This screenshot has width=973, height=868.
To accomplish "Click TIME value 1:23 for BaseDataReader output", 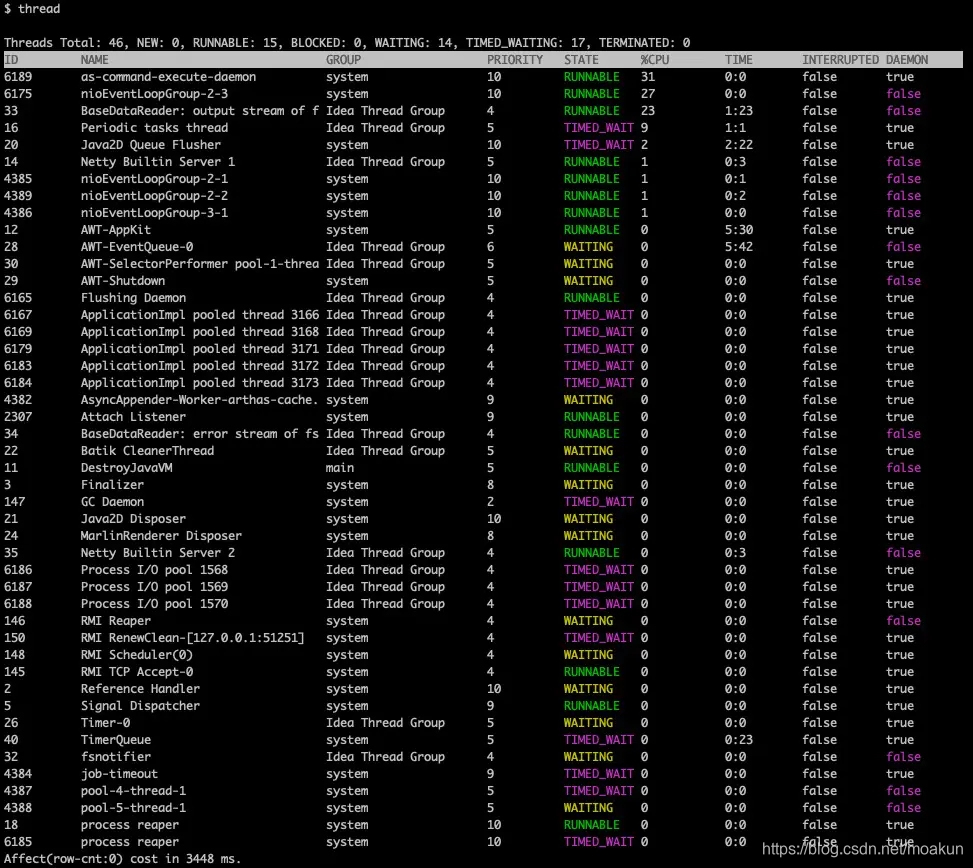I will coord(738,111).
